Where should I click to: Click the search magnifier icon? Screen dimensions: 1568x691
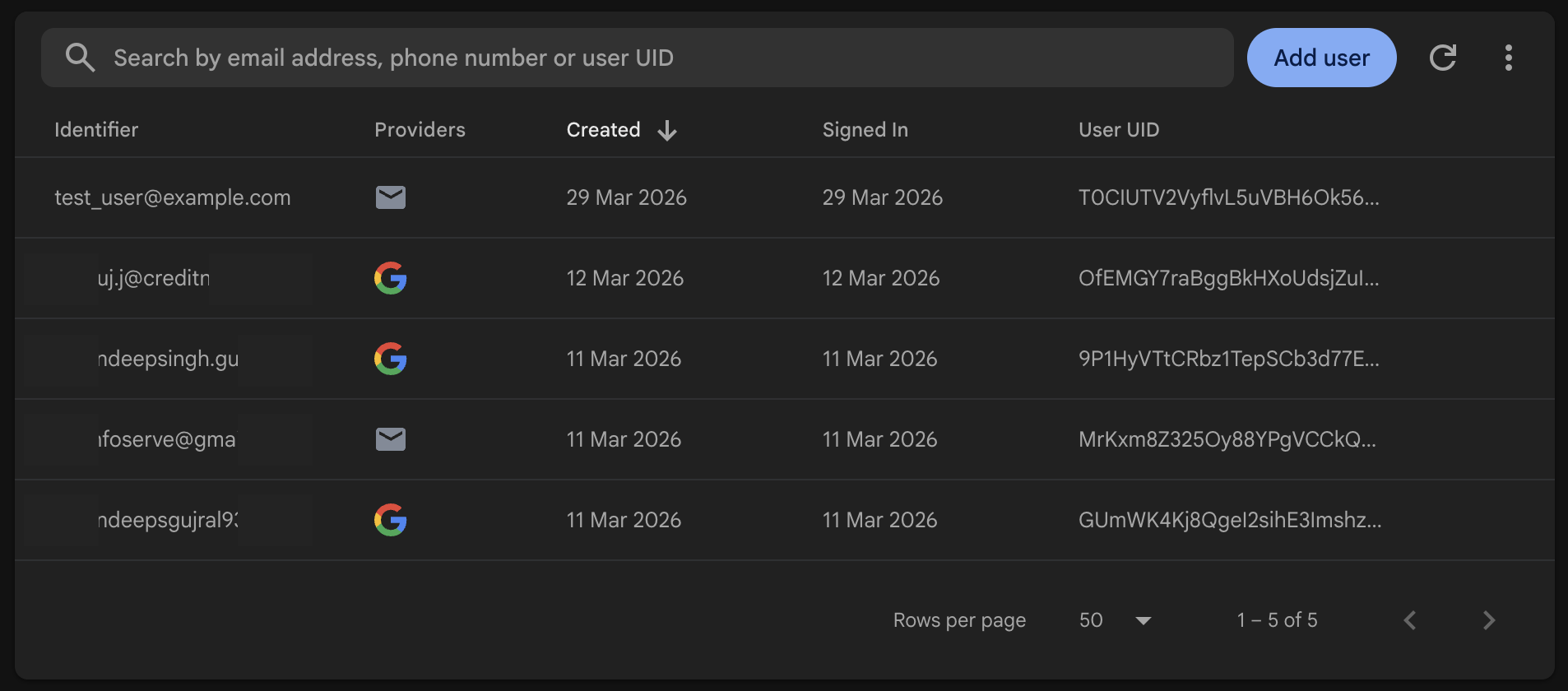click(x=80, y=58)
